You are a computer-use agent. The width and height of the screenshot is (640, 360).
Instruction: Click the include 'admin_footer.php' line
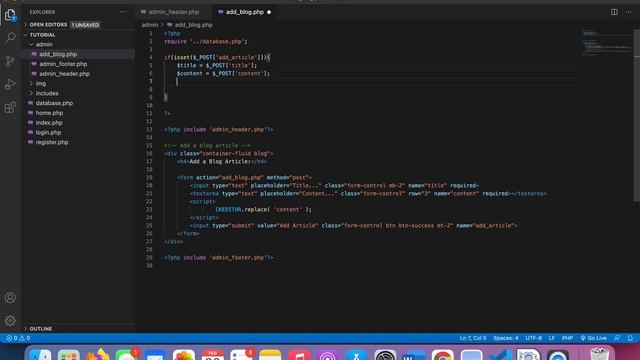pyautogui.click(x=219, y=258)
